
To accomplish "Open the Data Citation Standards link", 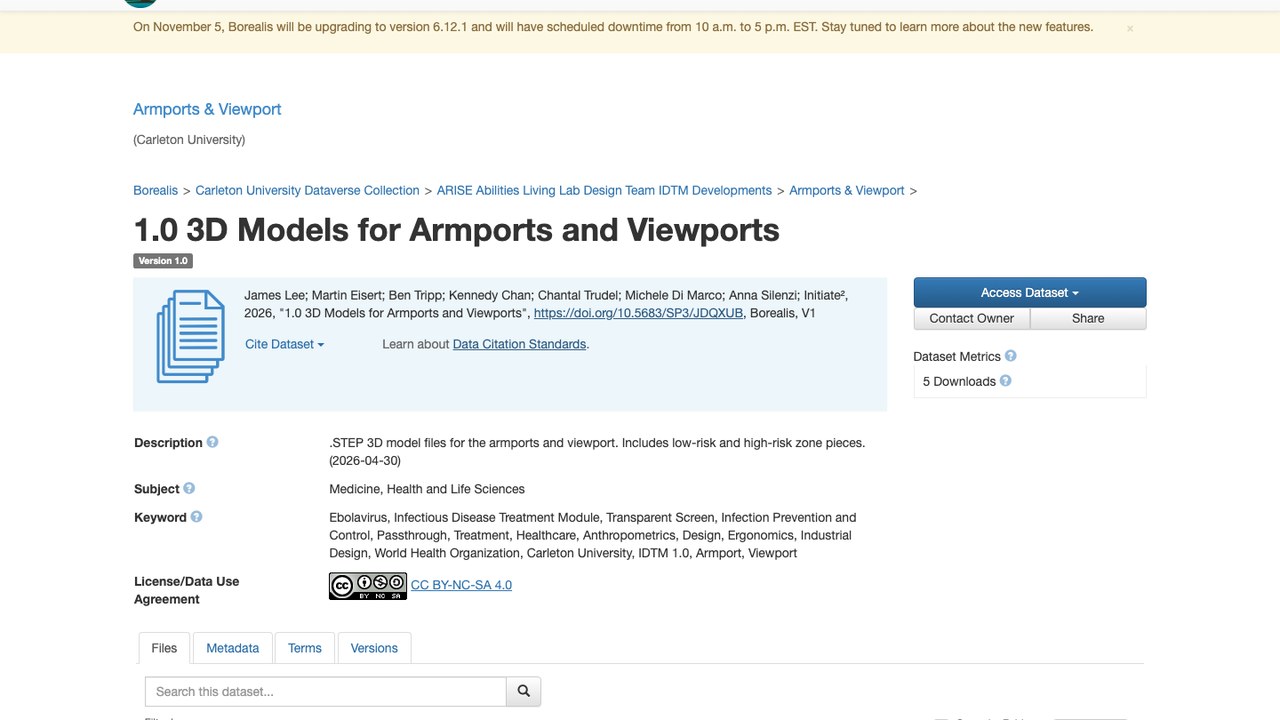I will click(x=519, y=344).
